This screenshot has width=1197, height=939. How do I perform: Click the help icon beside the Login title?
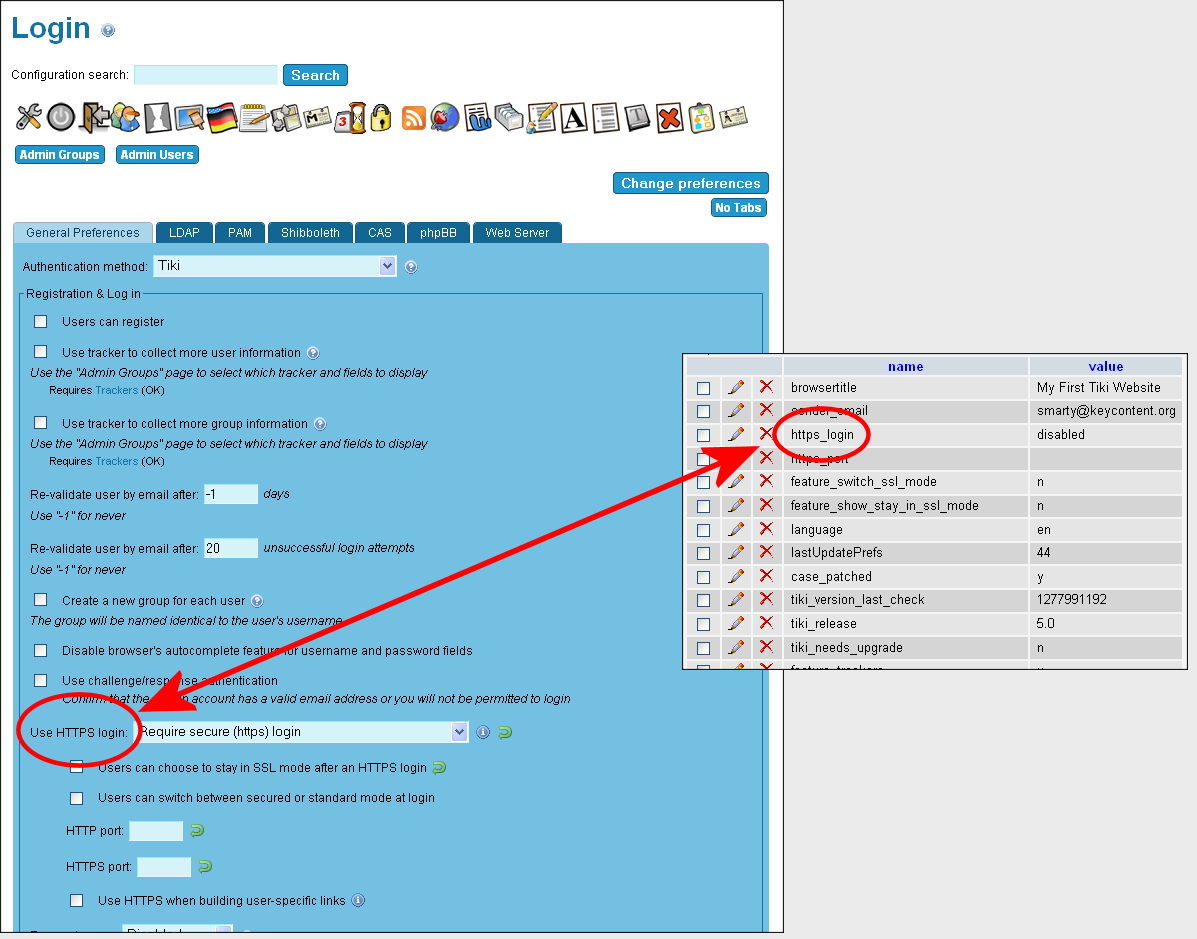point(108,31)
